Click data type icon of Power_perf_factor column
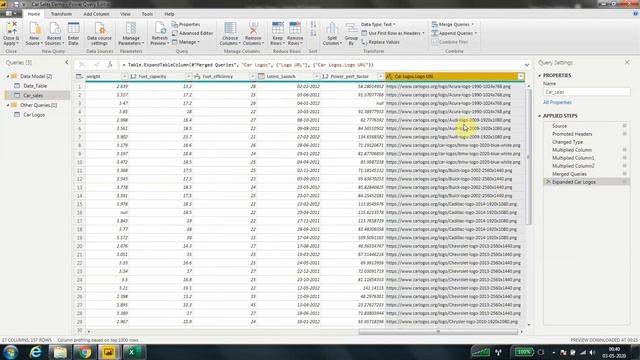The width and height of the screenshot is (640, 360). [x=325, y=76]
